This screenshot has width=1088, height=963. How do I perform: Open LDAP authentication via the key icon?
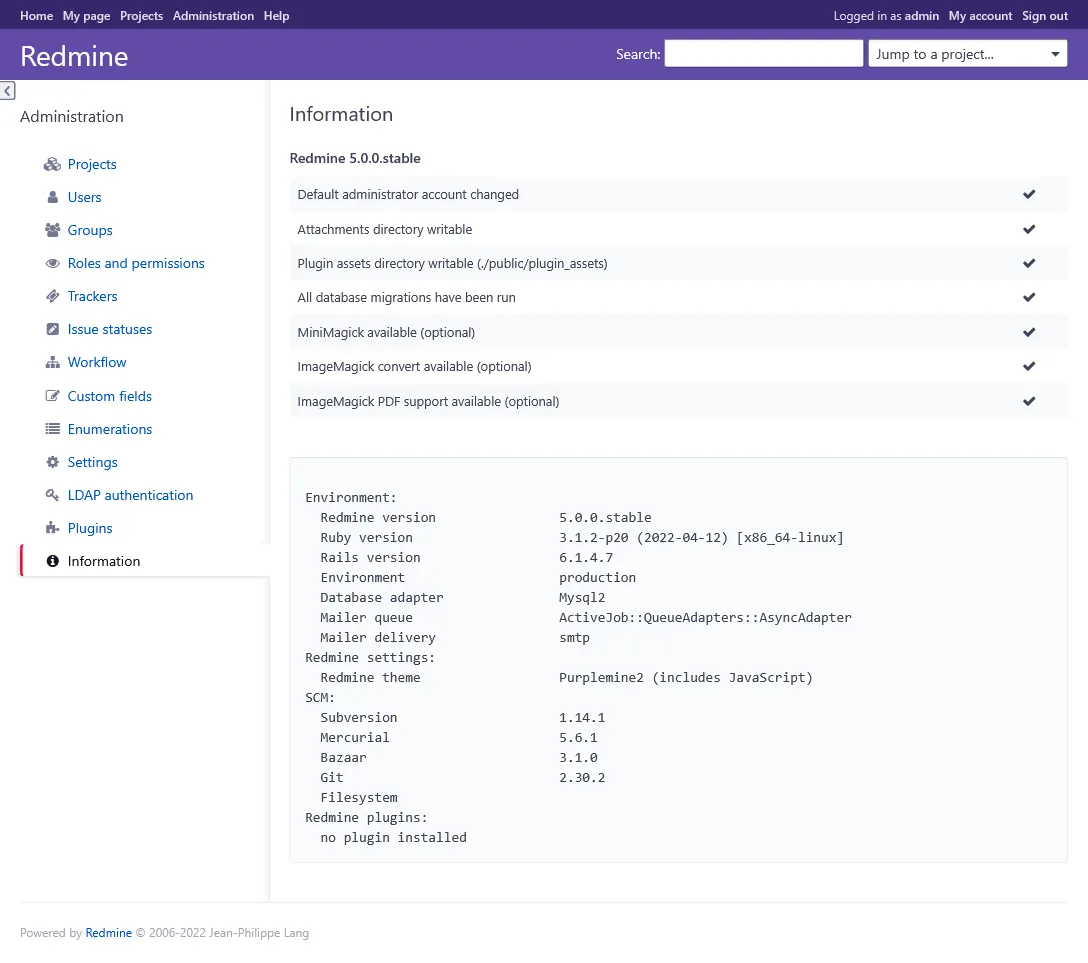click(52, 495)
